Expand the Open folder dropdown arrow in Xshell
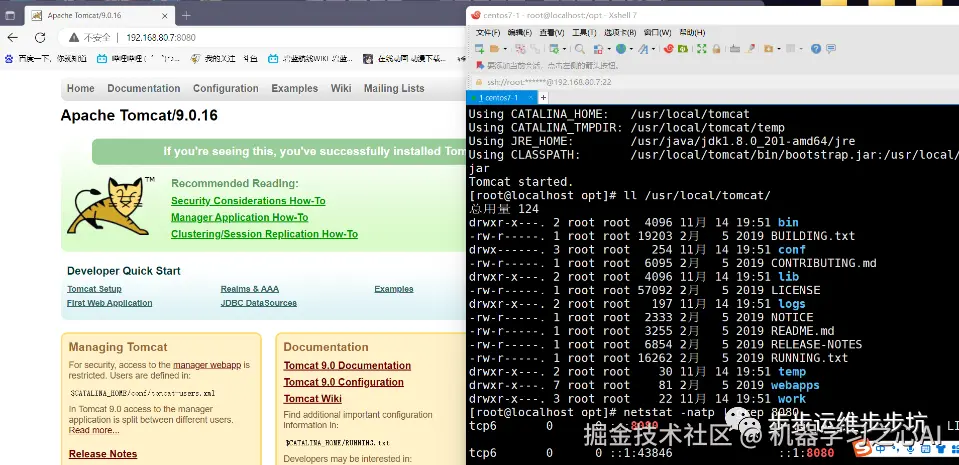959x465 pixels. tap(505, 49)
